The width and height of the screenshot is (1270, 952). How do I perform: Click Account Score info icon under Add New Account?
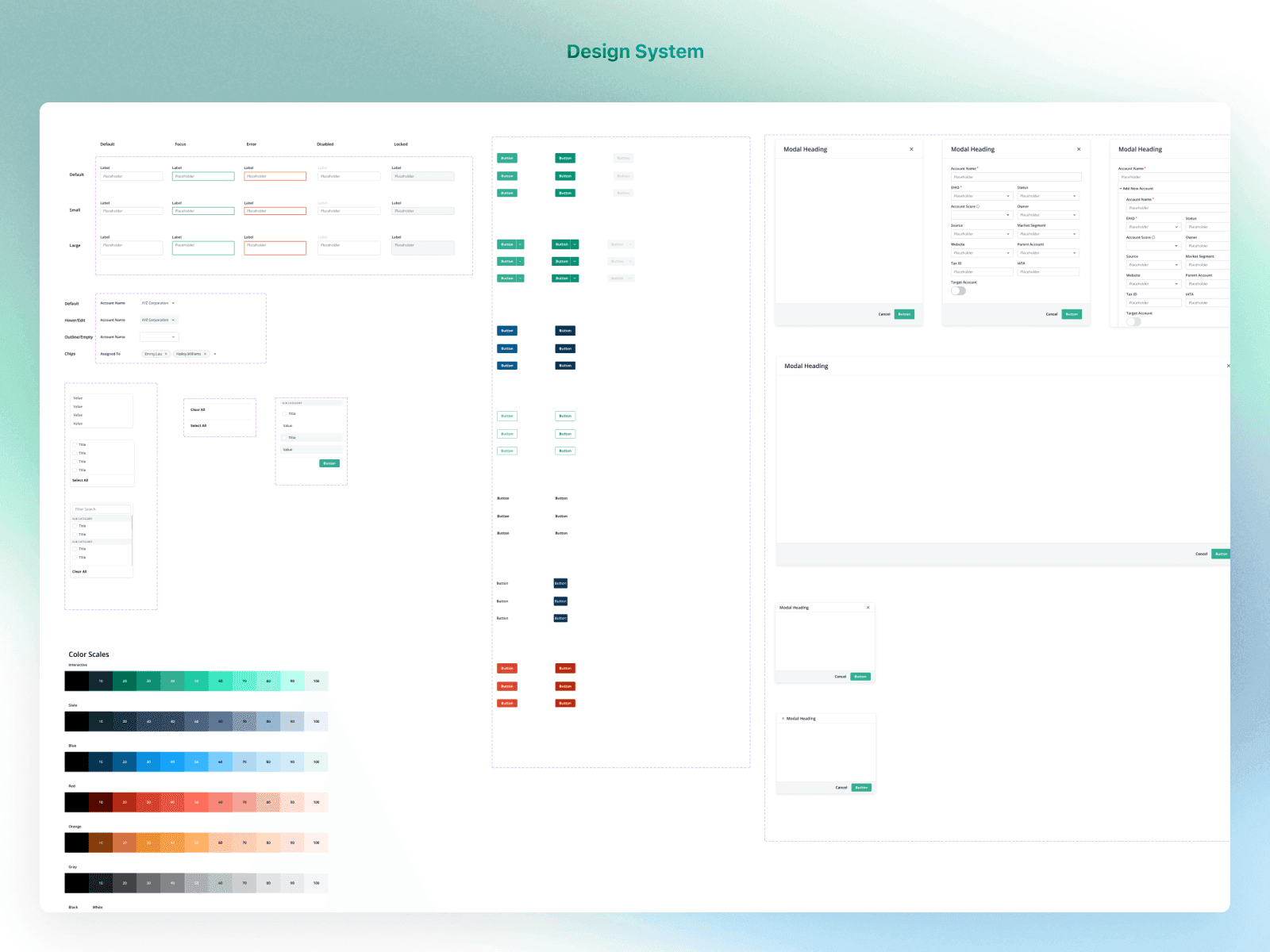click(x=1153, y=237)
